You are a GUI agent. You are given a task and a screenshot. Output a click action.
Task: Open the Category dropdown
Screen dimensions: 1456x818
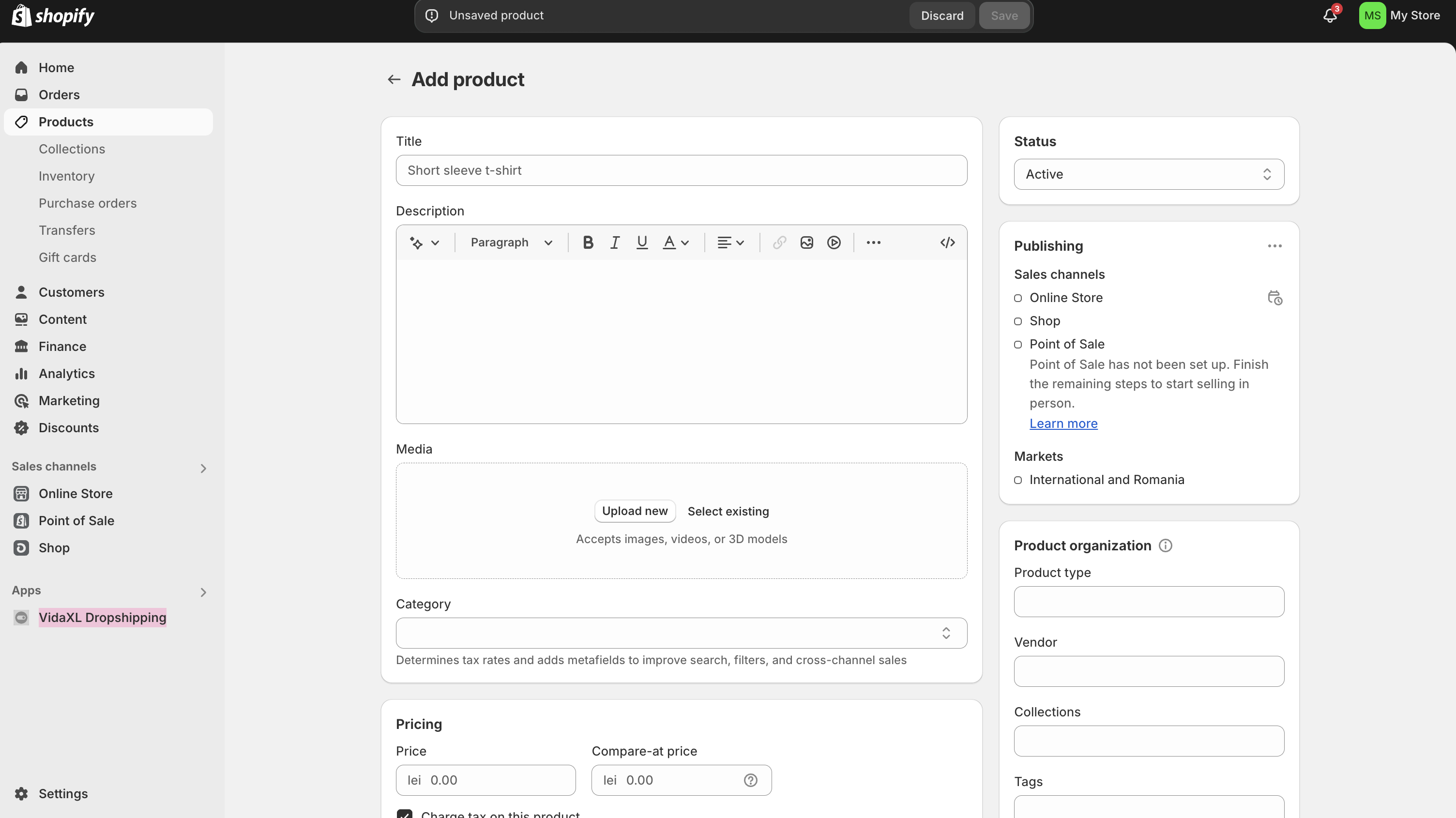681,633
